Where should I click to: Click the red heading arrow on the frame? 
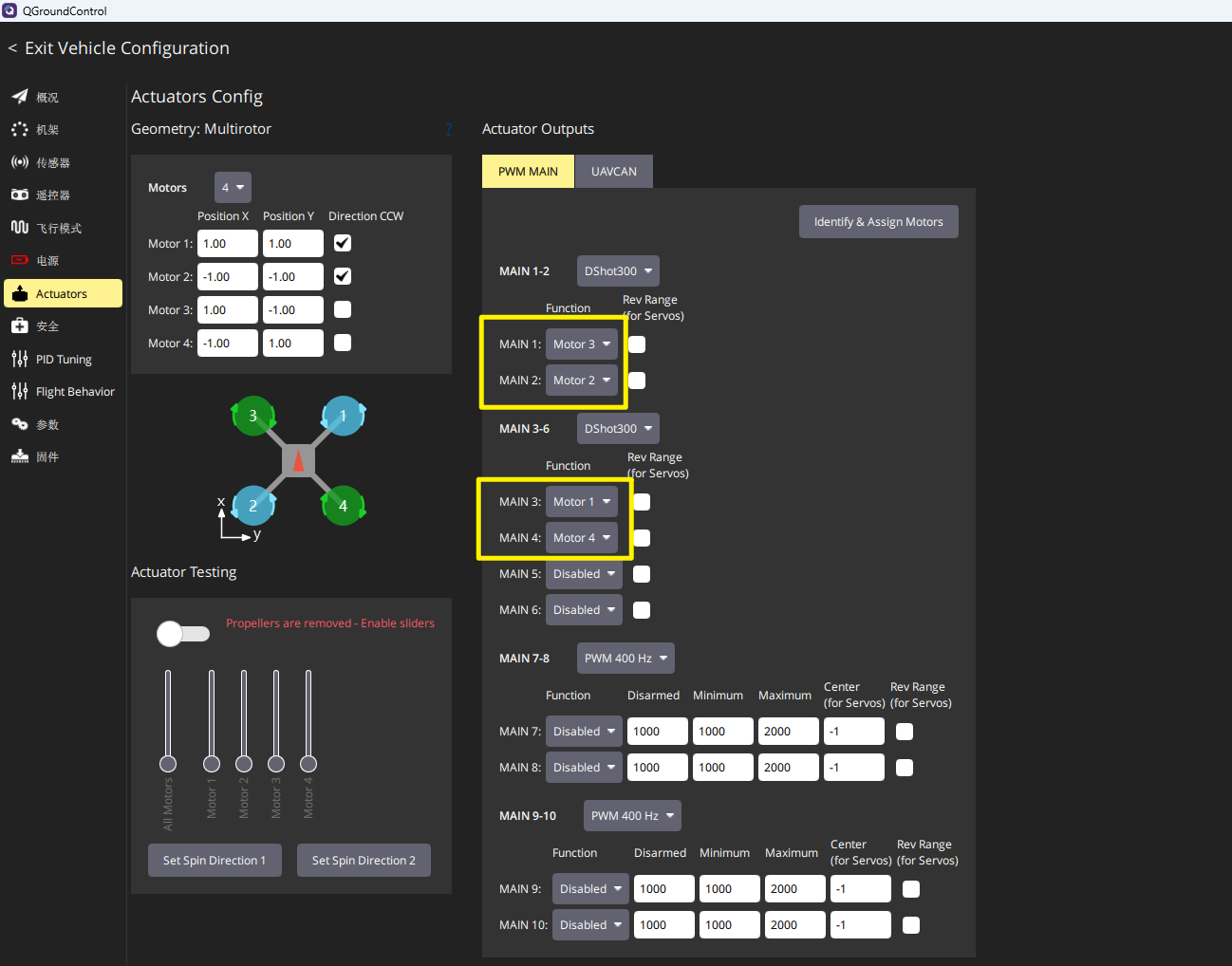click(298, 461)
